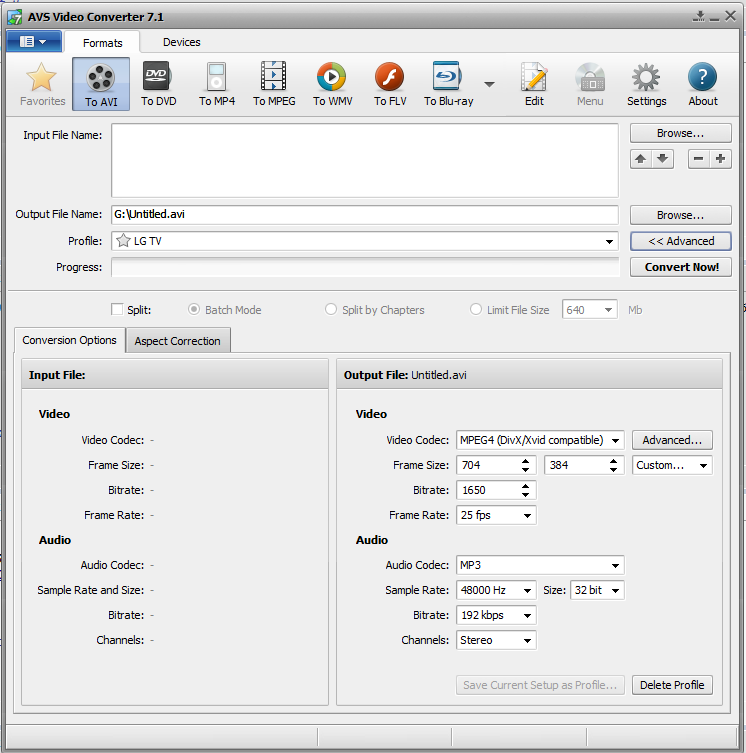Viewport: 746px width, 753px height.
Task: Click the Input File Name list box
Action: pos(365,160)
